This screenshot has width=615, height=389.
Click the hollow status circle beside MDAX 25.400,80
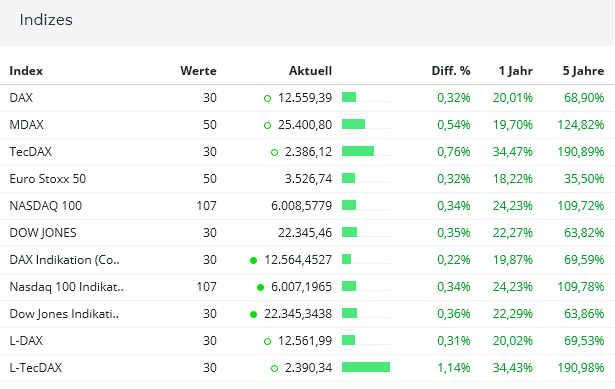tap(267, 125)
